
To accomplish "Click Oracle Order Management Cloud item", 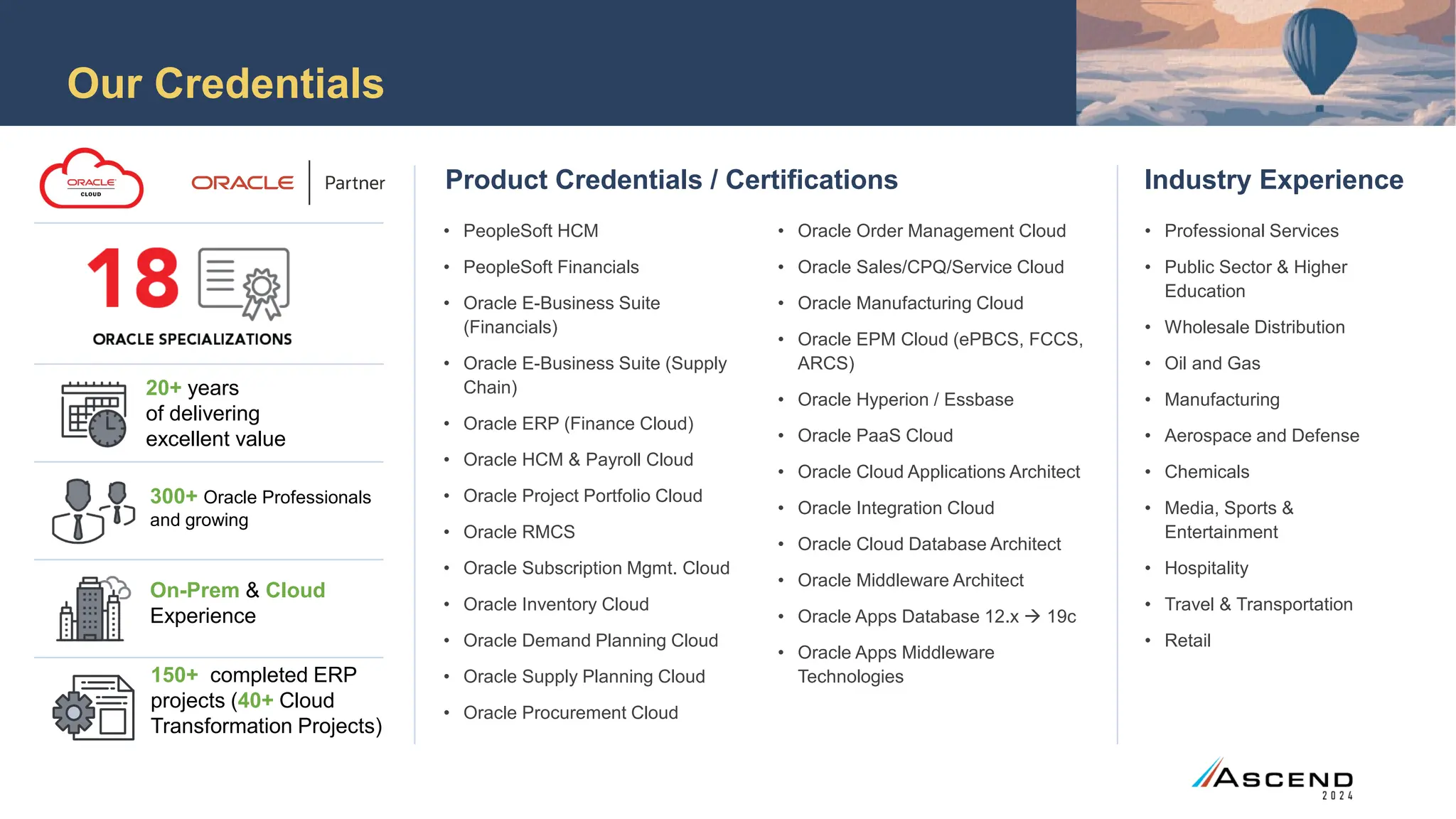I will pos(931,231).
